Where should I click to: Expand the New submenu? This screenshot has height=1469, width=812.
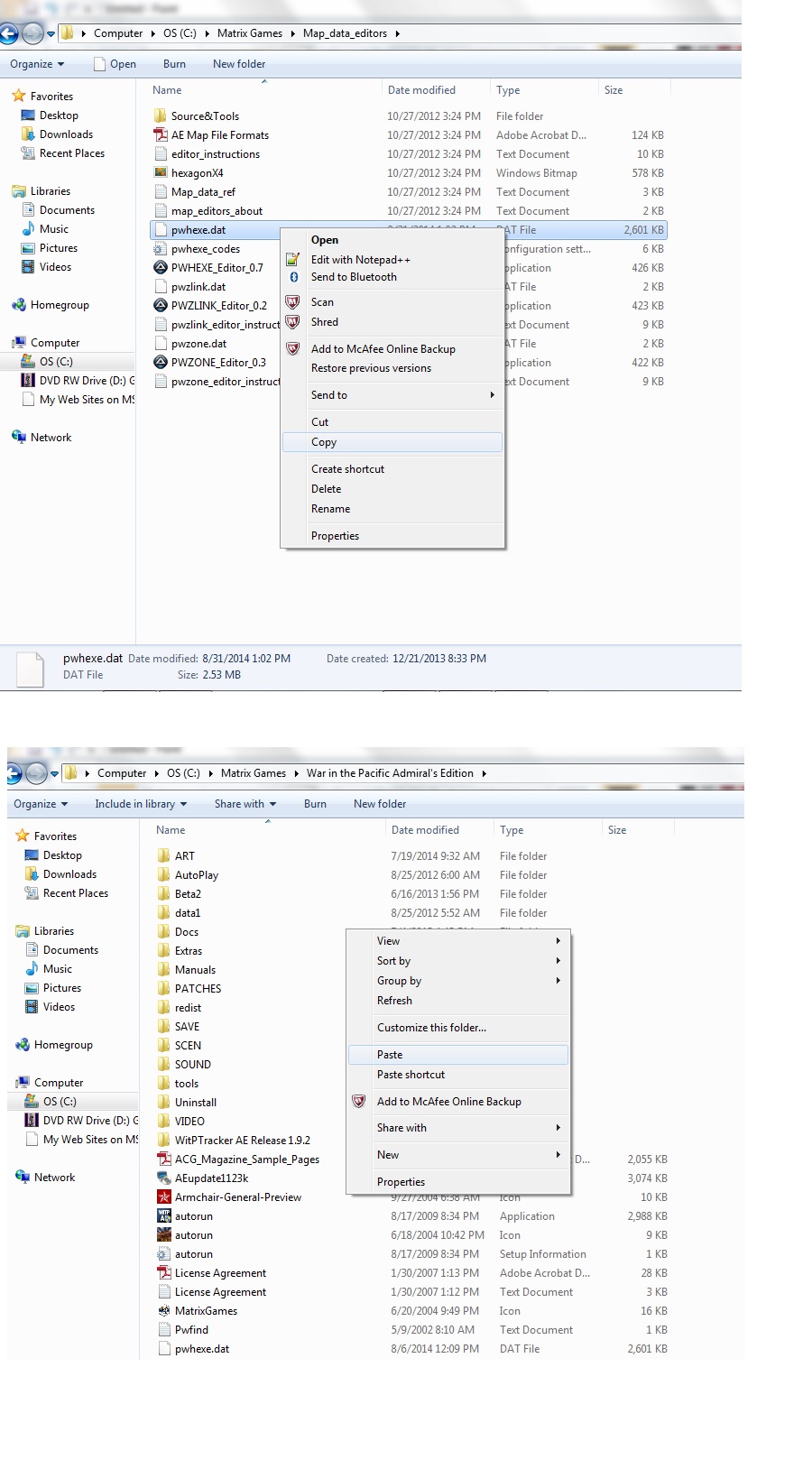(x=459, y=1155)
